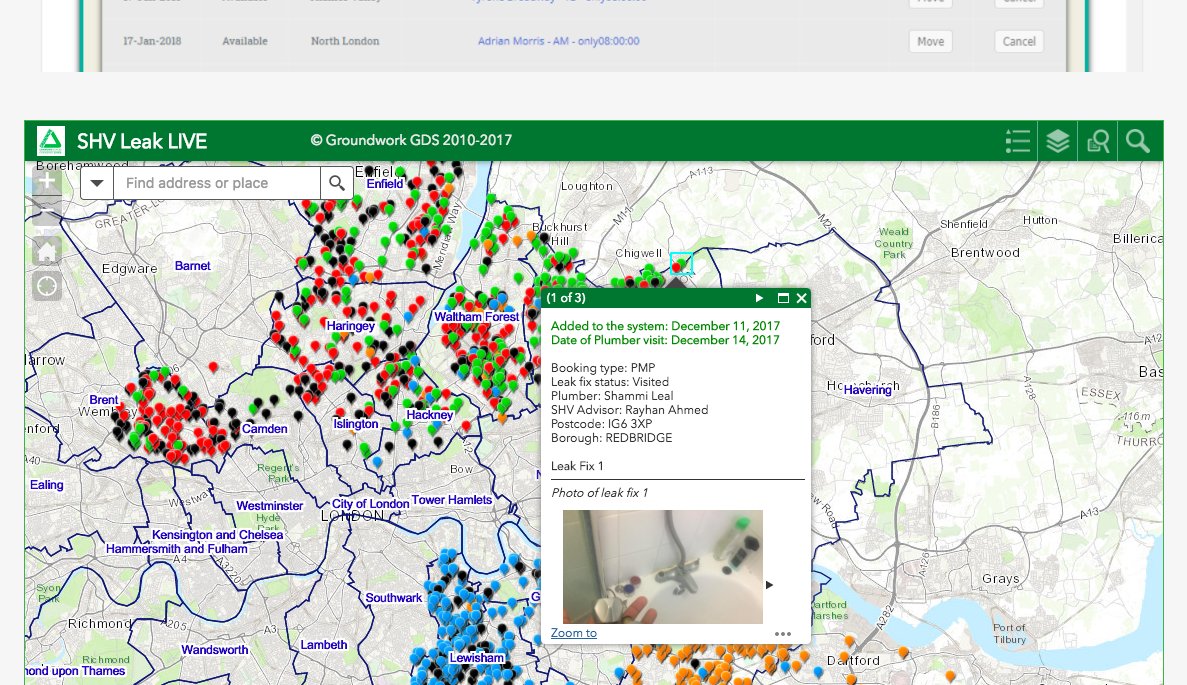This screenshot has height=685, width=1187.
Task: Click the SHV Leak LIVE logo icon
Action: coord(51,141)
